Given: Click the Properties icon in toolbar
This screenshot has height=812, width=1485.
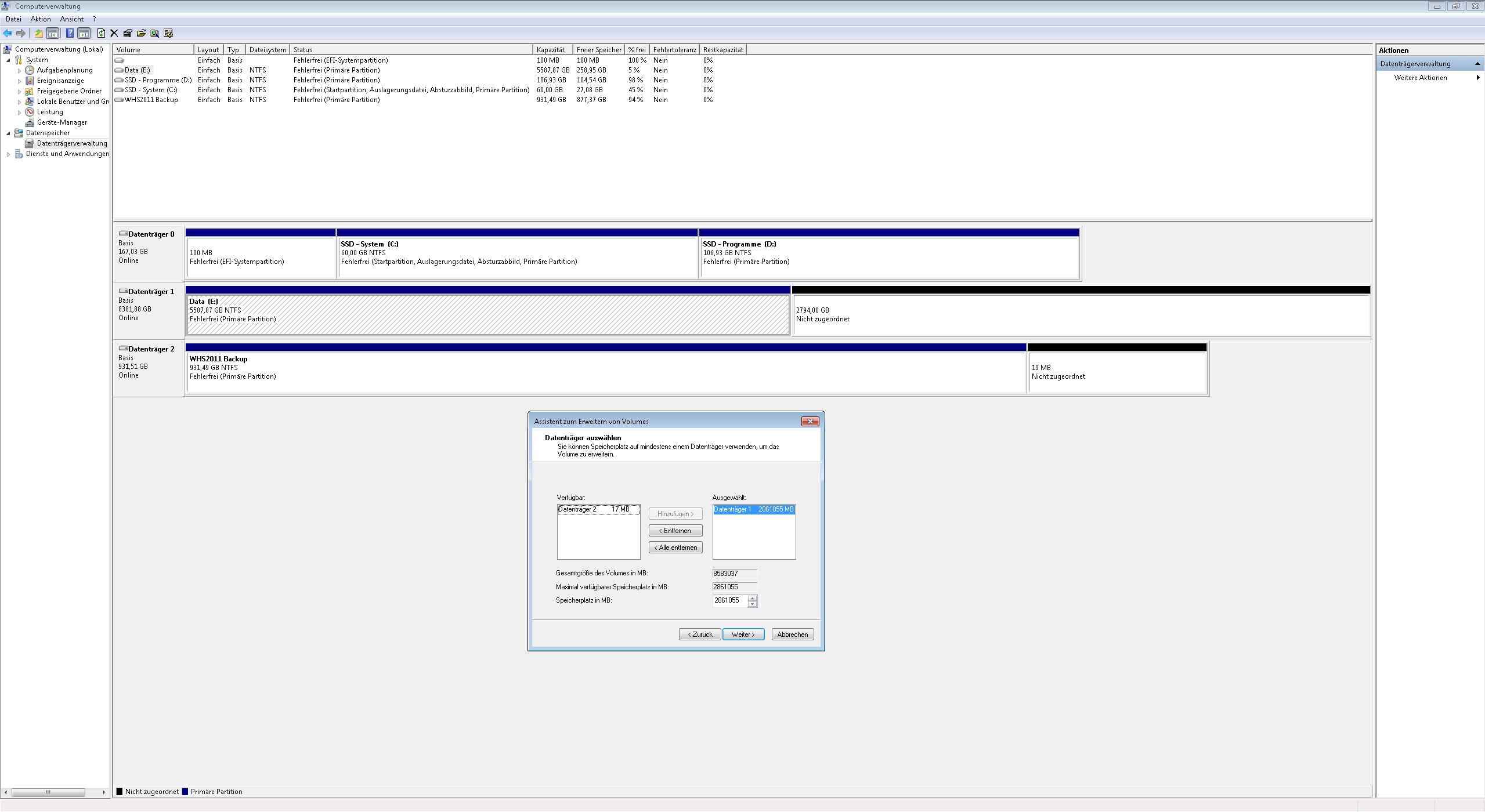Looking at the screenshot, I should (x=128, y=33).
